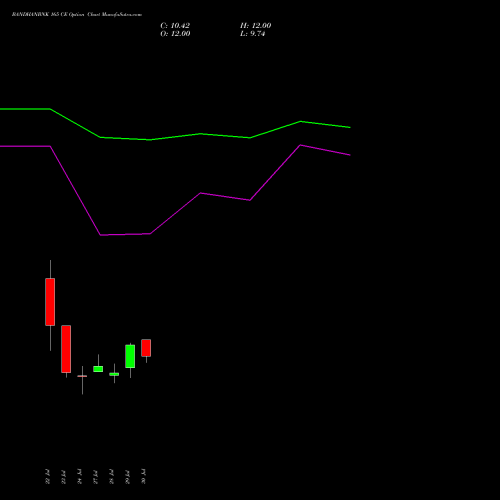Select the close value C: 10.42
Screen dimensions: 500x500
pos(175,26)
